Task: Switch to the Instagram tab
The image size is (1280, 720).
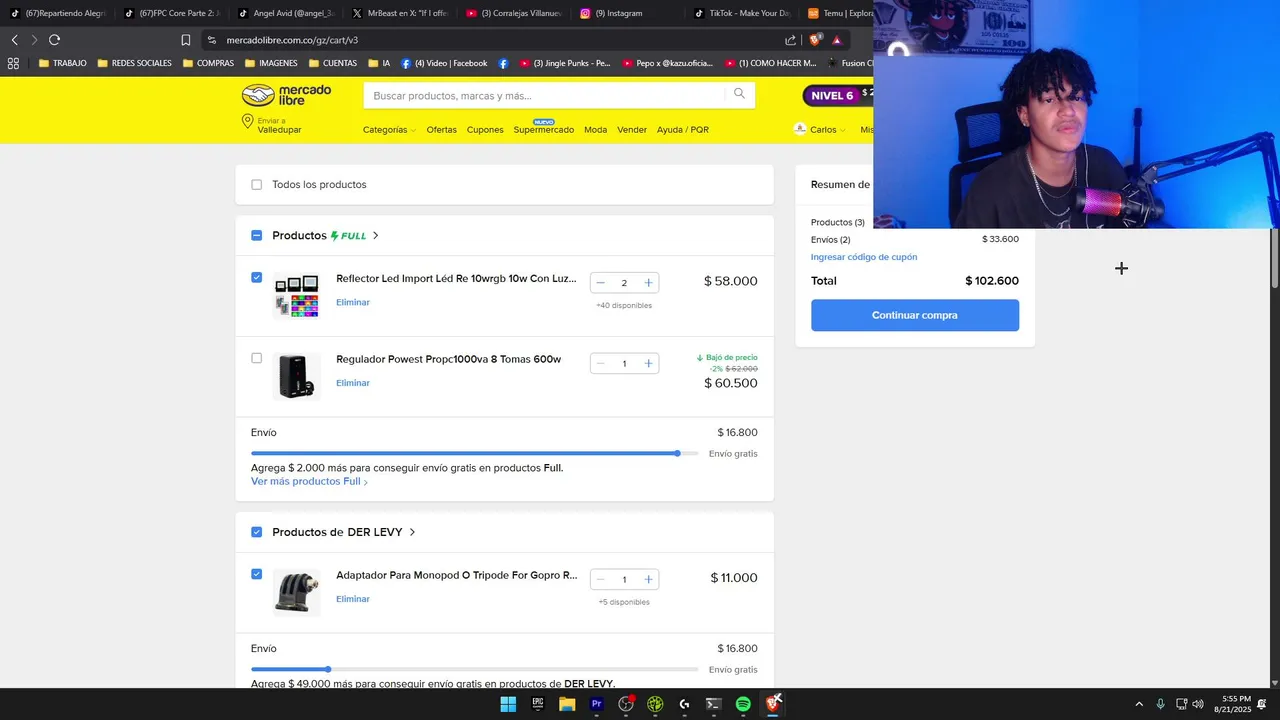Action: tap(626, 13)
